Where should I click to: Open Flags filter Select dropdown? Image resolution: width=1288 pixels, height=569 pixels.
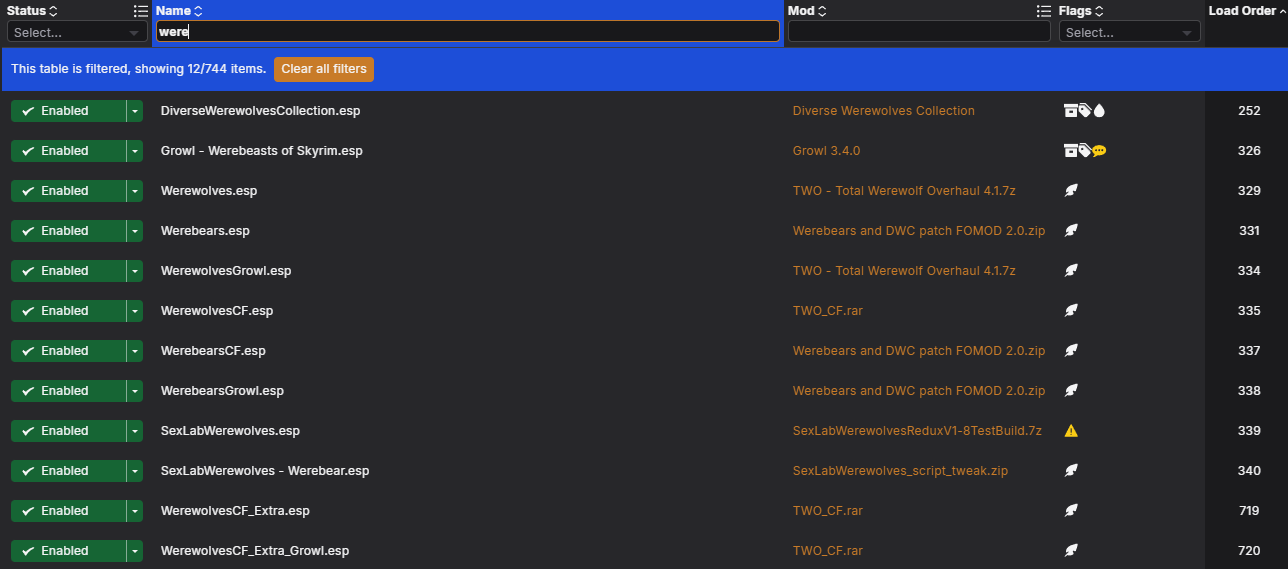[1130, 32]
